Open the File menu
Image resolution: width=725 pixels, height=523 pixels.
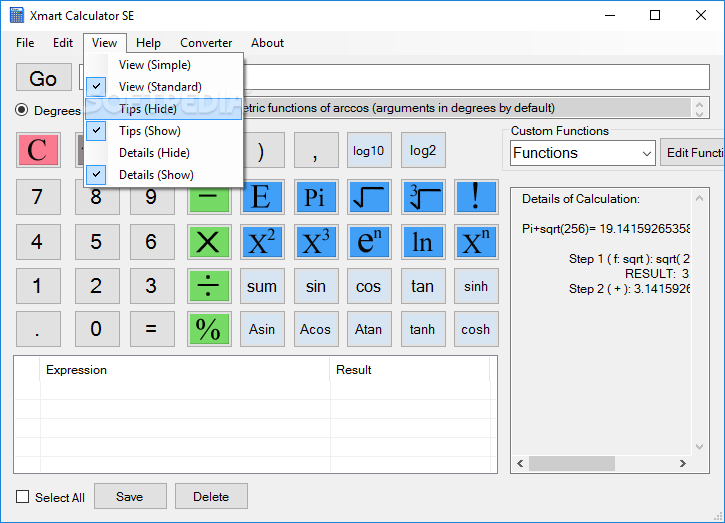[x=25, y=43]
